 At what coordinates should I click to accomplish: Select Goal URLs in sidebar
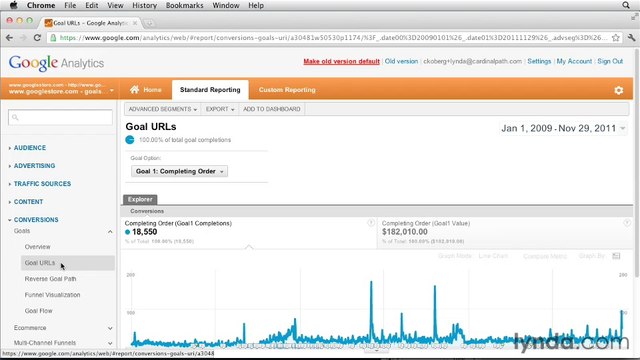(68, 263)
